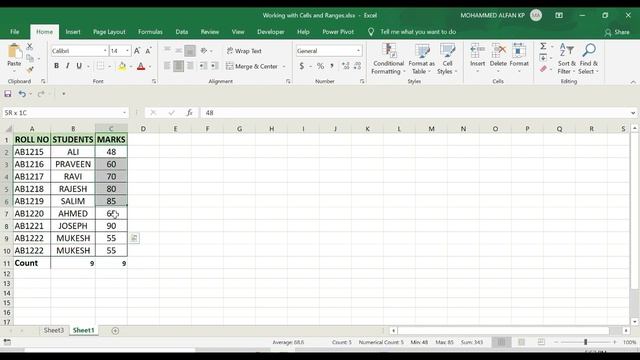Select cell with PRAVEEN
This screenshot has height=360, width=640.
(73, 164)
